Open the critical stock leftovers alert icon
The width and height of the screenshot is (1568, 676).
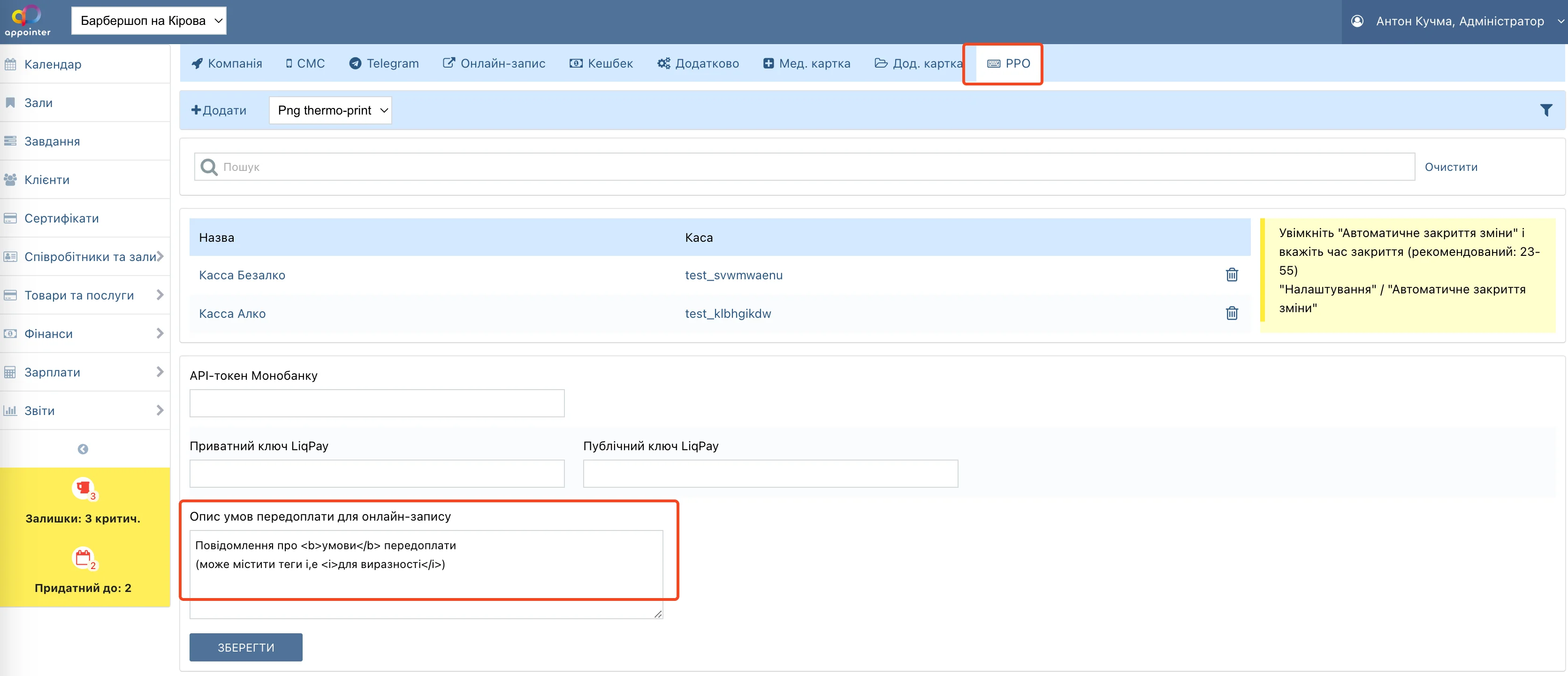[x=84, y=488]
